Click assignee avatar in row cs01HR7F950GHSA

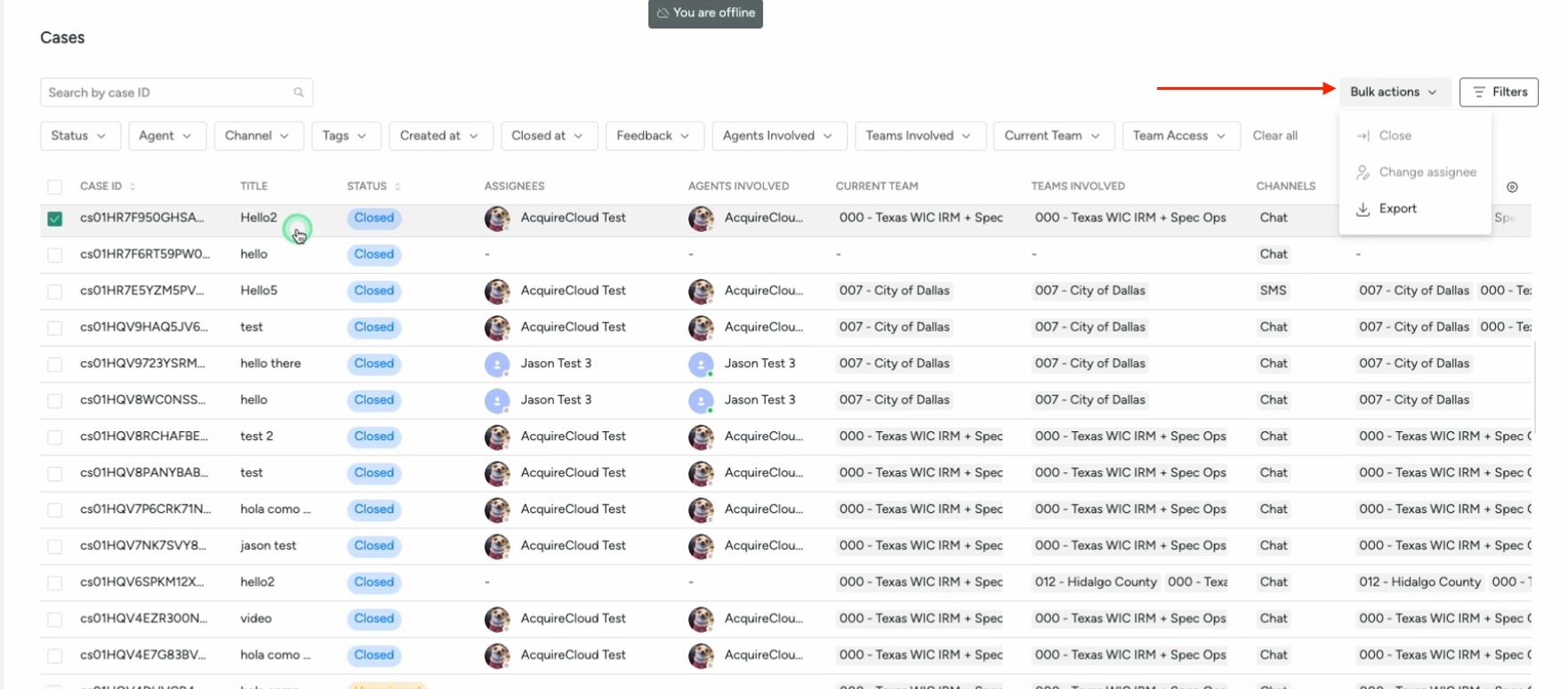coord(497,219)
